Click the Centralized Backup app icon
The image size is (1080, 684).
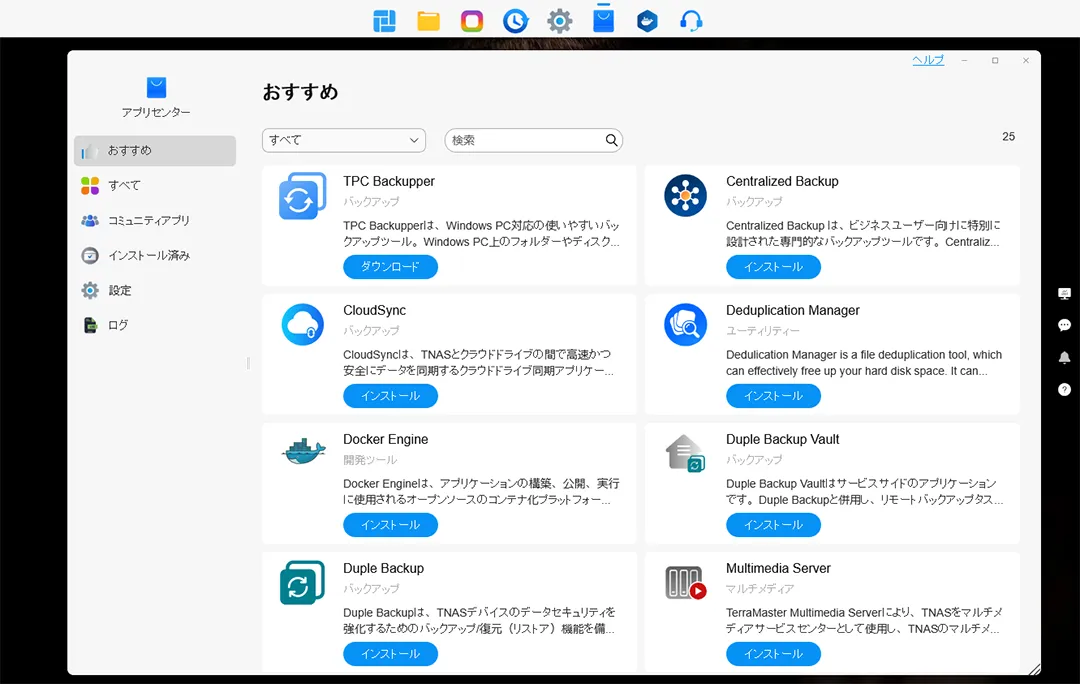click(685, 196)
